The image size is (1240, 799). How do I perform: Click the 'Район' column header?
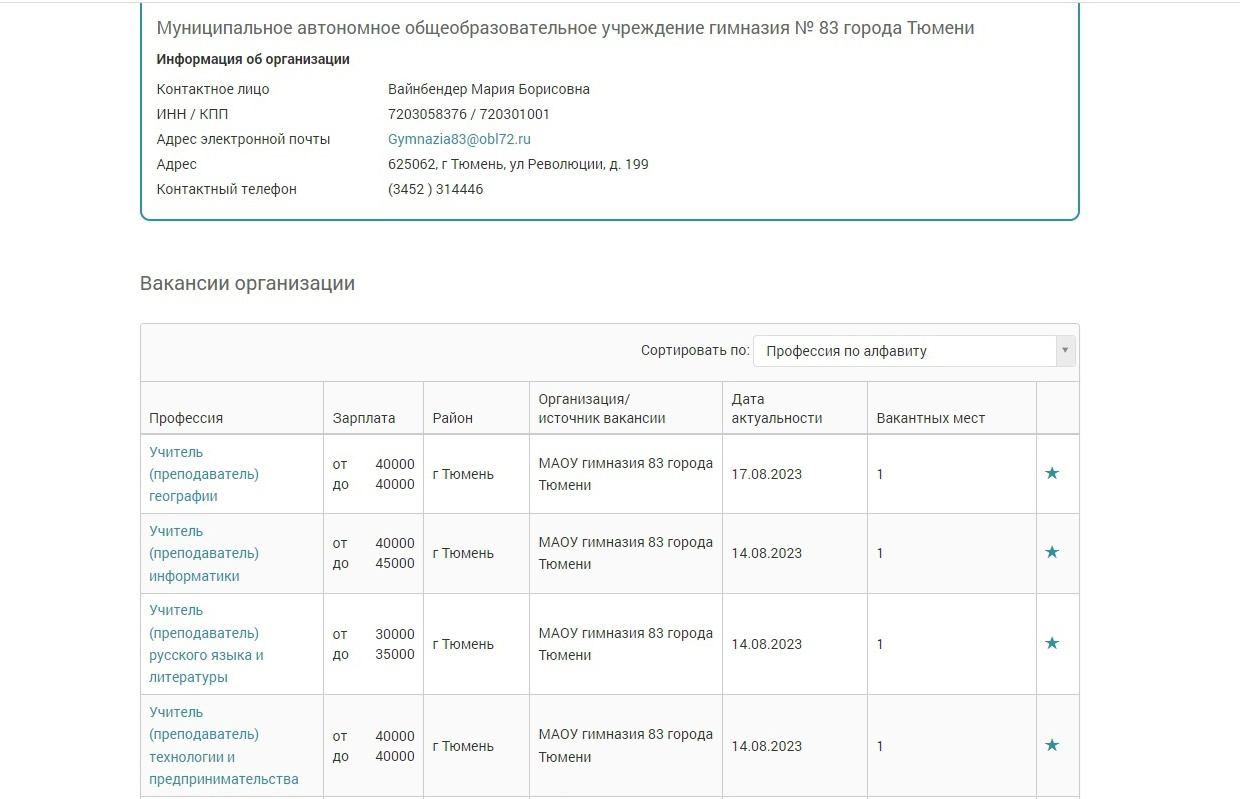tap(453, 418)
